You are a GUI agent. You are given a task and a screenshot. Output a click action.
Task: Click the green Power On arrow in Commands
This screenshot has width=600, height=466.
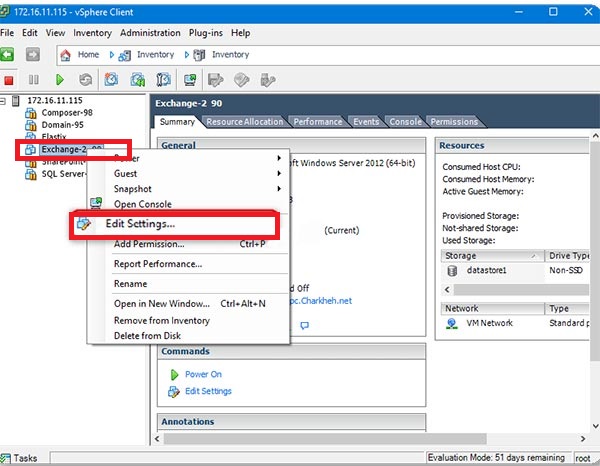coord(174,375)
